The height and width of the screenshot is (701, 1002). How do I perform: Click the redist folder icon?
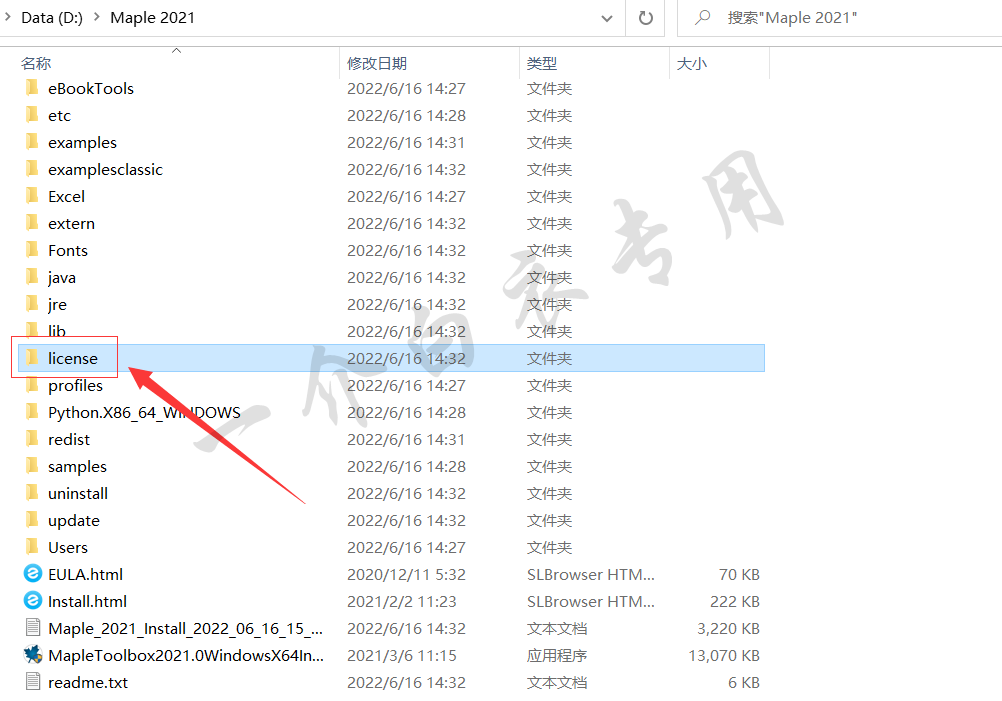point(33,438)
